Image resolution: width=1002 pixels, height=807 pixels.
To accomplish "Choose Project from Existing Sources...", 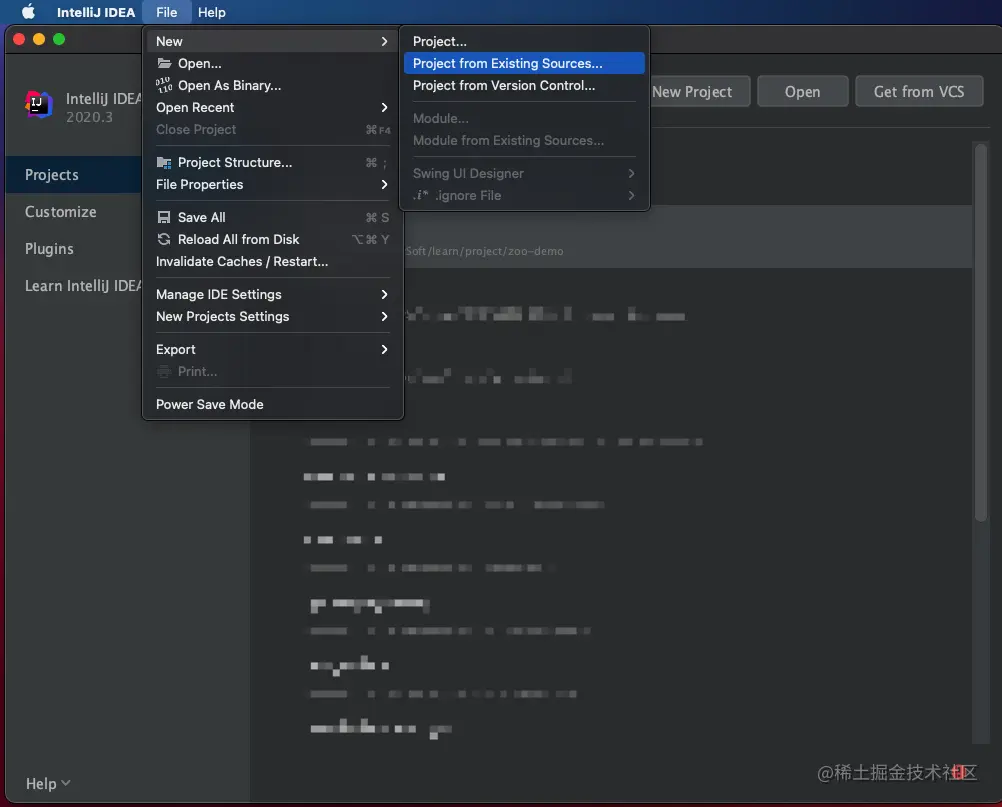I will pyautogui.click(x=524, y=63).
